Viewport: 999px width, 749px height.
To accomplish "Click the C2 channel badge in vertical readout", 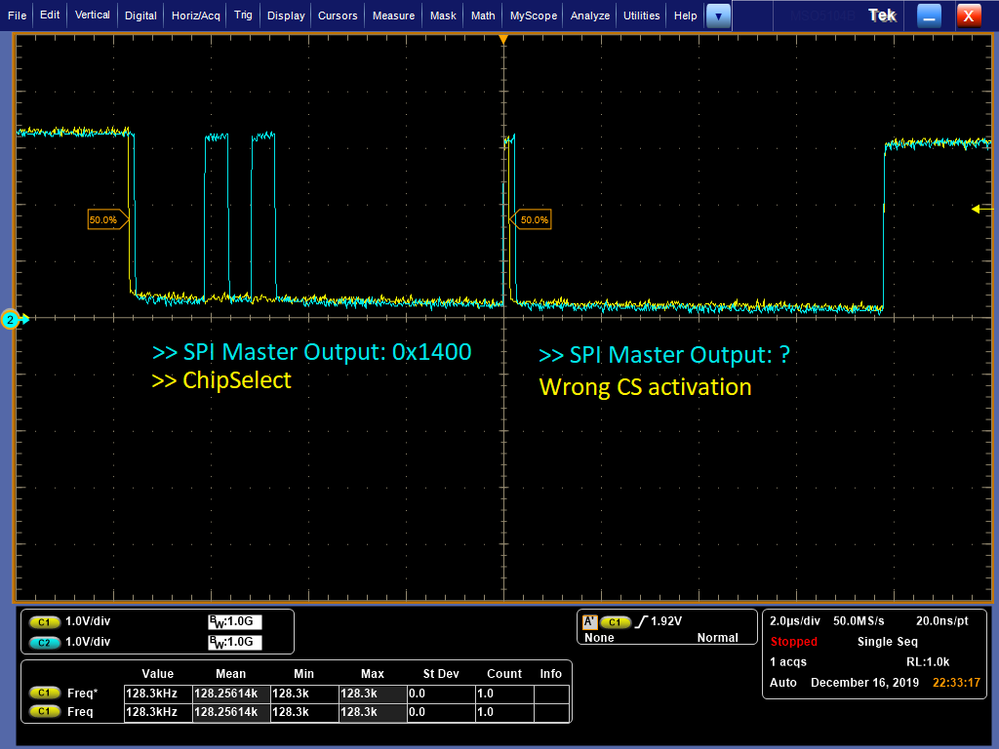I will point(45,643).
